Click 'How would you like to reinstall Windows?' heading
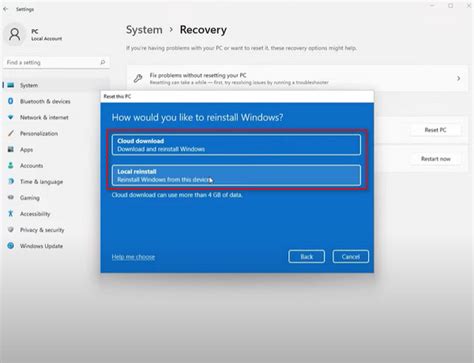The height and width of the screenshot is (363, 474). [x=197, y=117]
